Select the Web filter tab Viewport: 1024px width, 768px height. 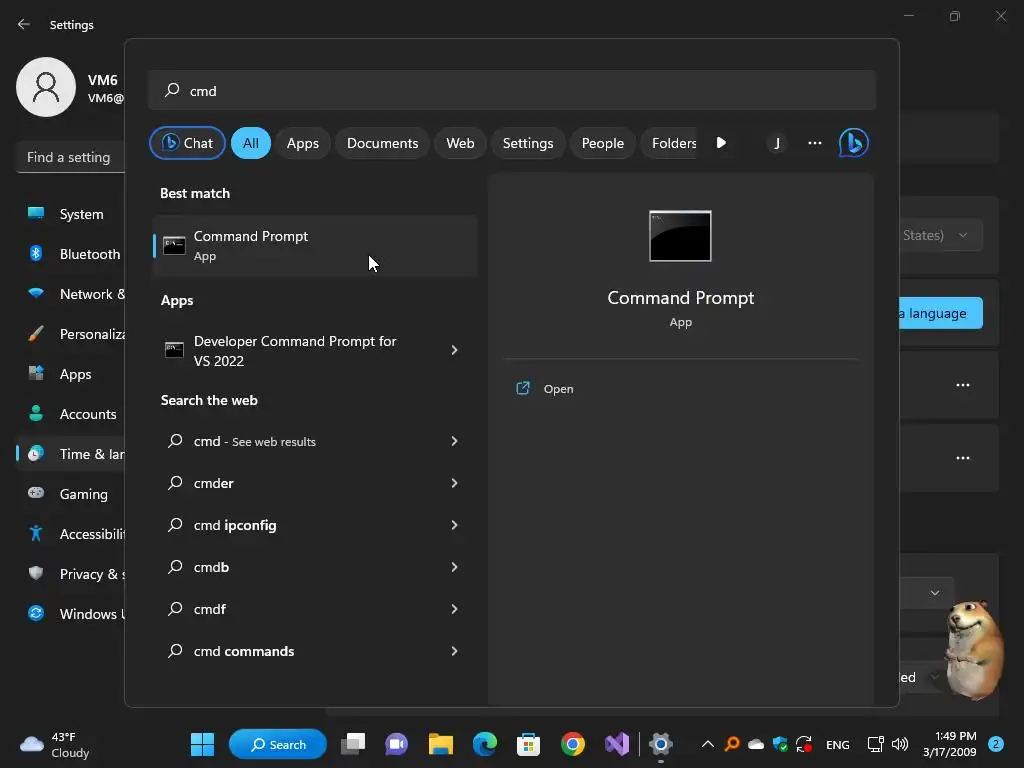point(460,143)
